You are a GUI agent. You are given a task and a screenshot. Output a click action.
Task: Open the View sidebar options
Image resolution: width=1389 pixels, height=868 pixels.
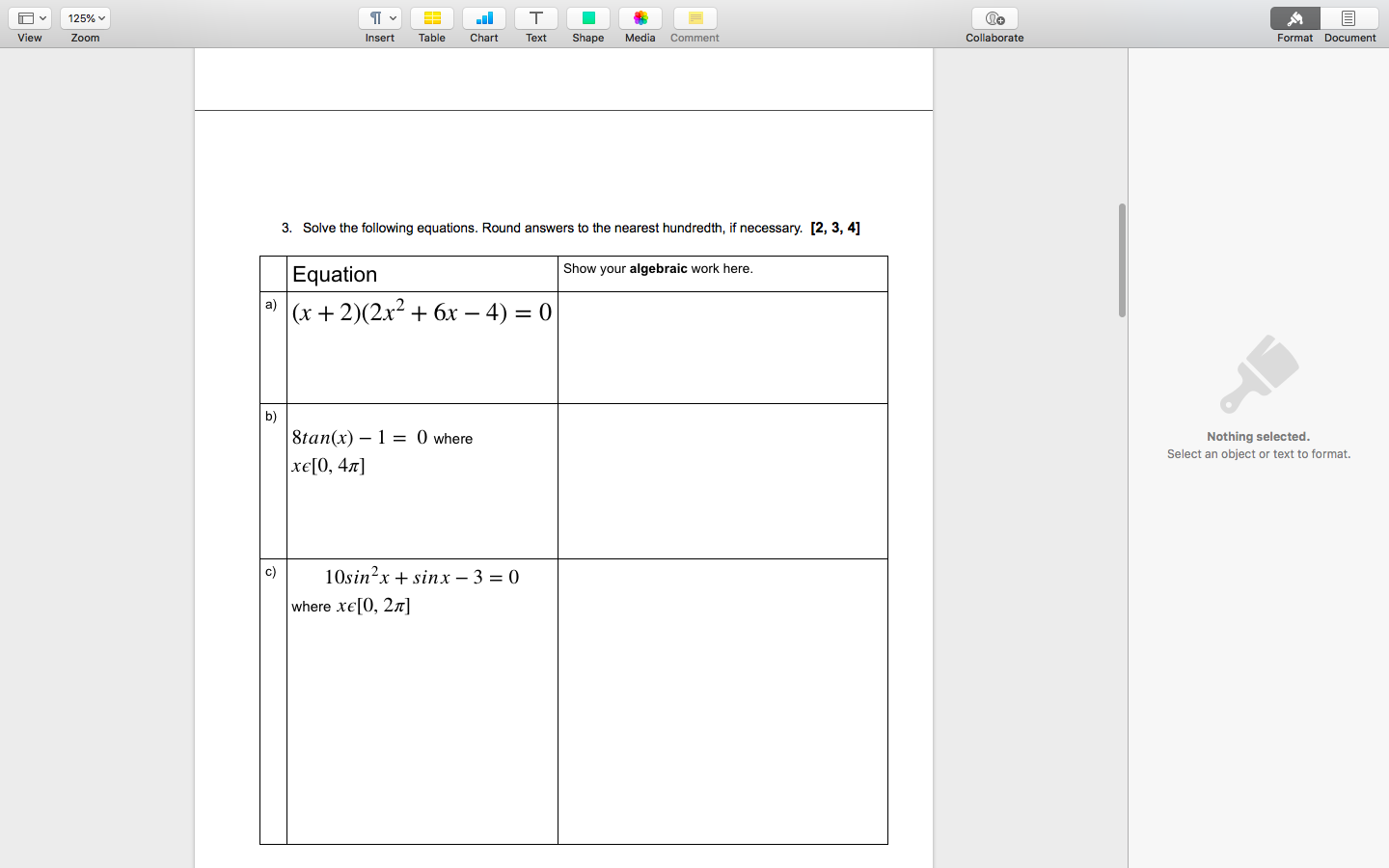[x=30, y=18]
